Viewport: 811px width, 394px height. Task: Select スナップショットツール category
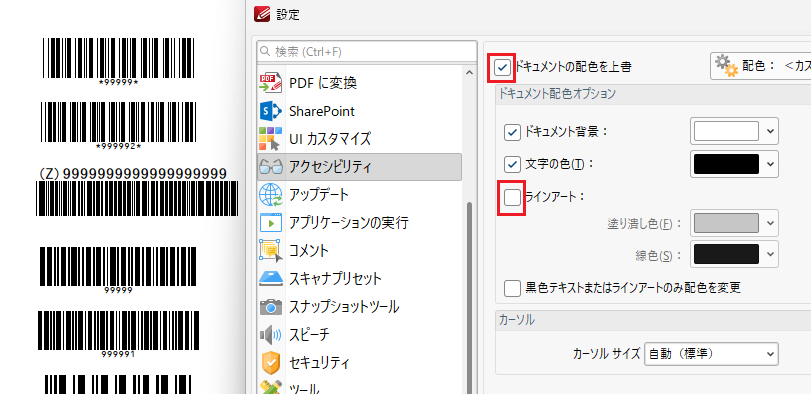pos(359,307)
